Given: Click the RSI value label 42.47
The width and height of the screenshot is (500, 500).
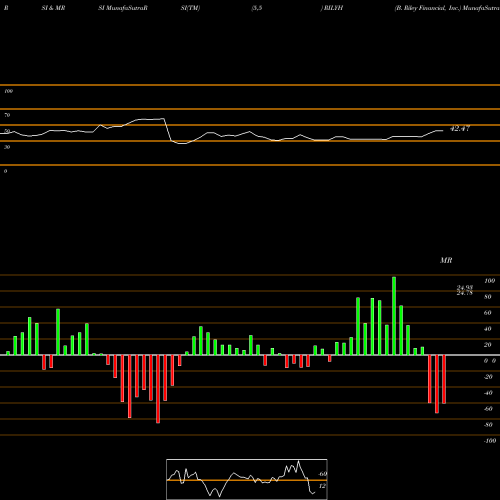Looking at the screenshot, I should (x=460, y=128).
